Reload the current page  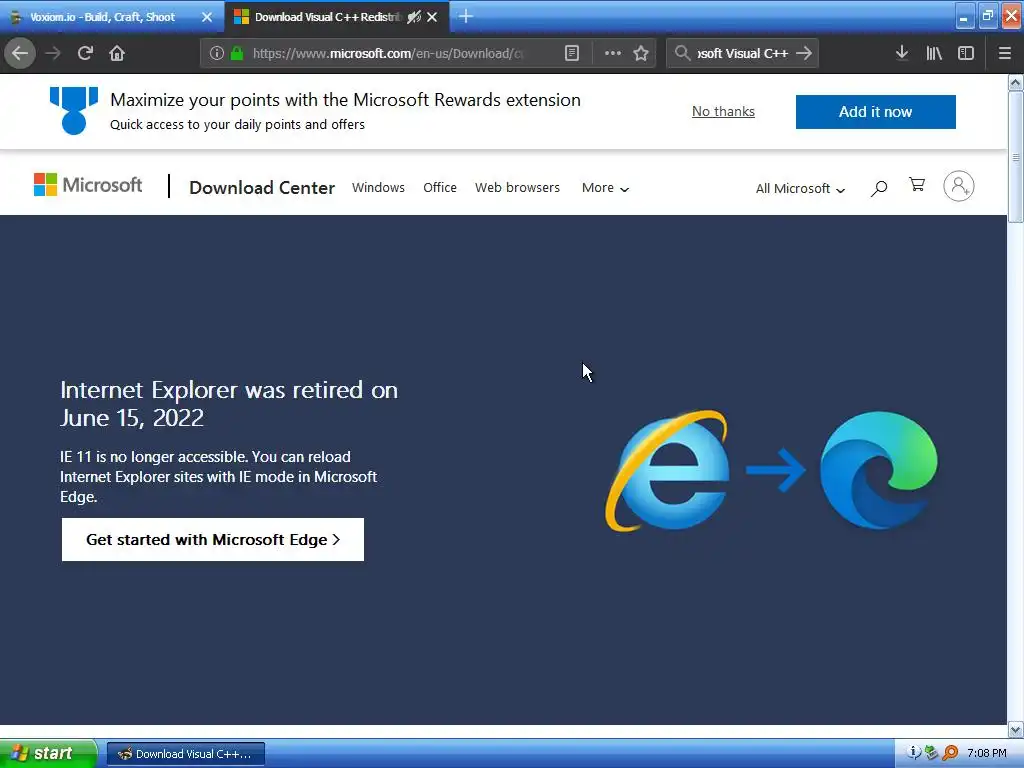pos(85,53)
